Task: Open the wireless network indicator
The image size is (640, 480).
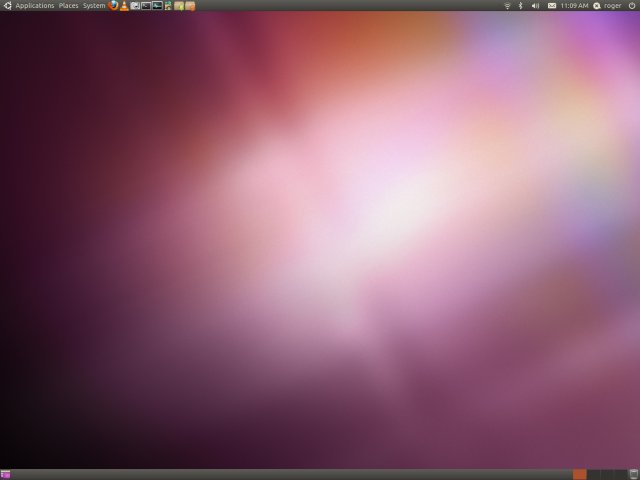Action: (507, 6)
